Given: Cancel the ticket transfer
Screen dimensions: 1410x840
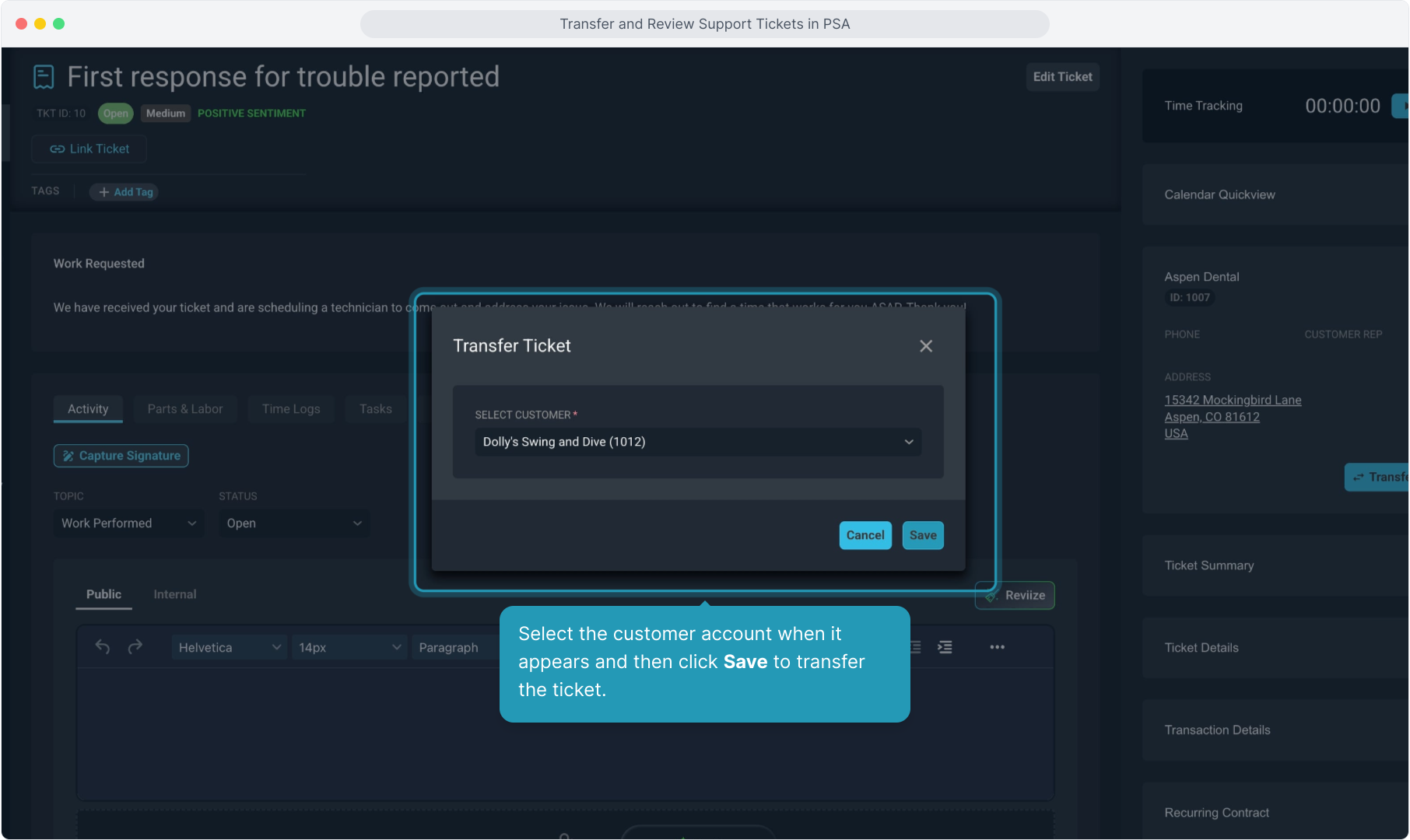Looking at the screenshot, I should click(x=865, y=535).
